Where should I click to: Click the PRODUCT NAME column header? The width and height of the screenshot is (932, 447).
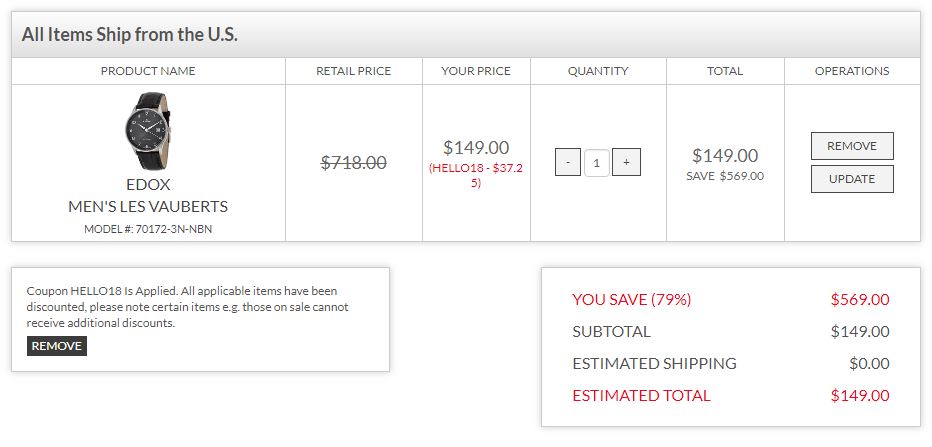pyautogui.click(x=148, y=71)
